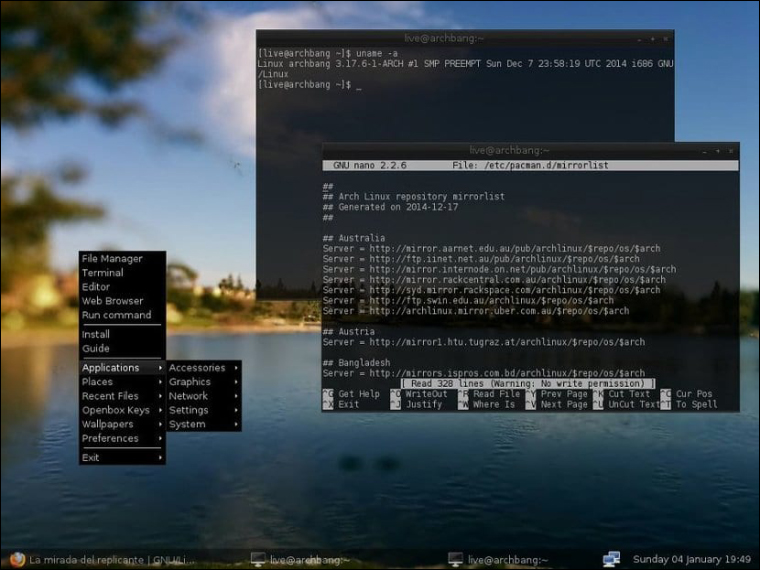760x570 pixels.
Task: Open the System category submenu
Action: pyautogui.click(x=204, y=424)
